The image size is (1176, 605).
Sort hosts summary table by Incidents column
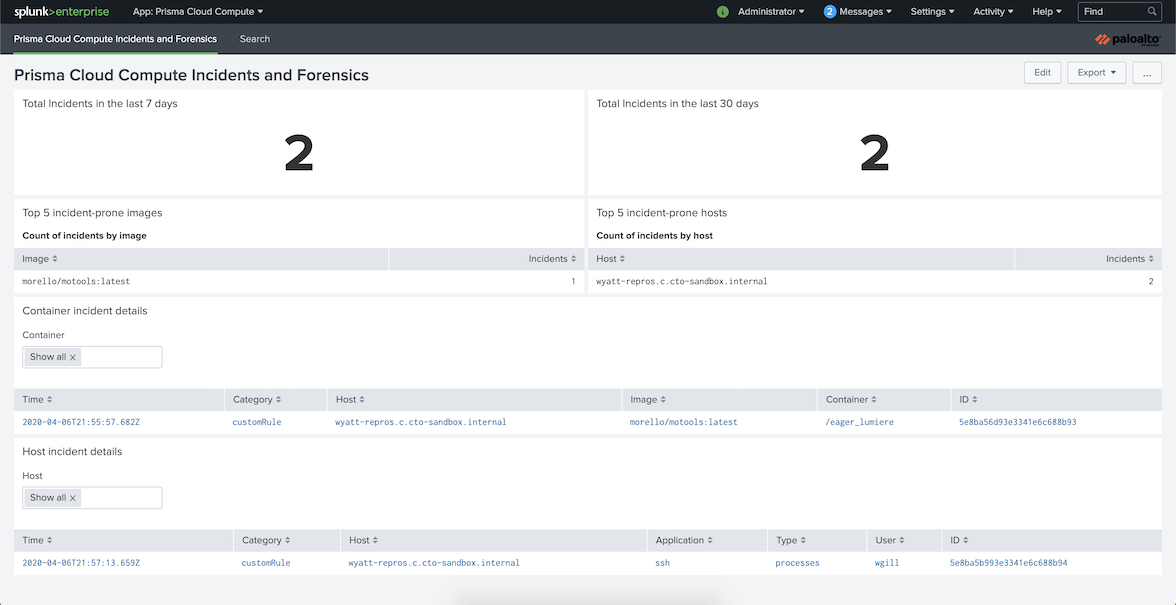[x=1130, y=259]
